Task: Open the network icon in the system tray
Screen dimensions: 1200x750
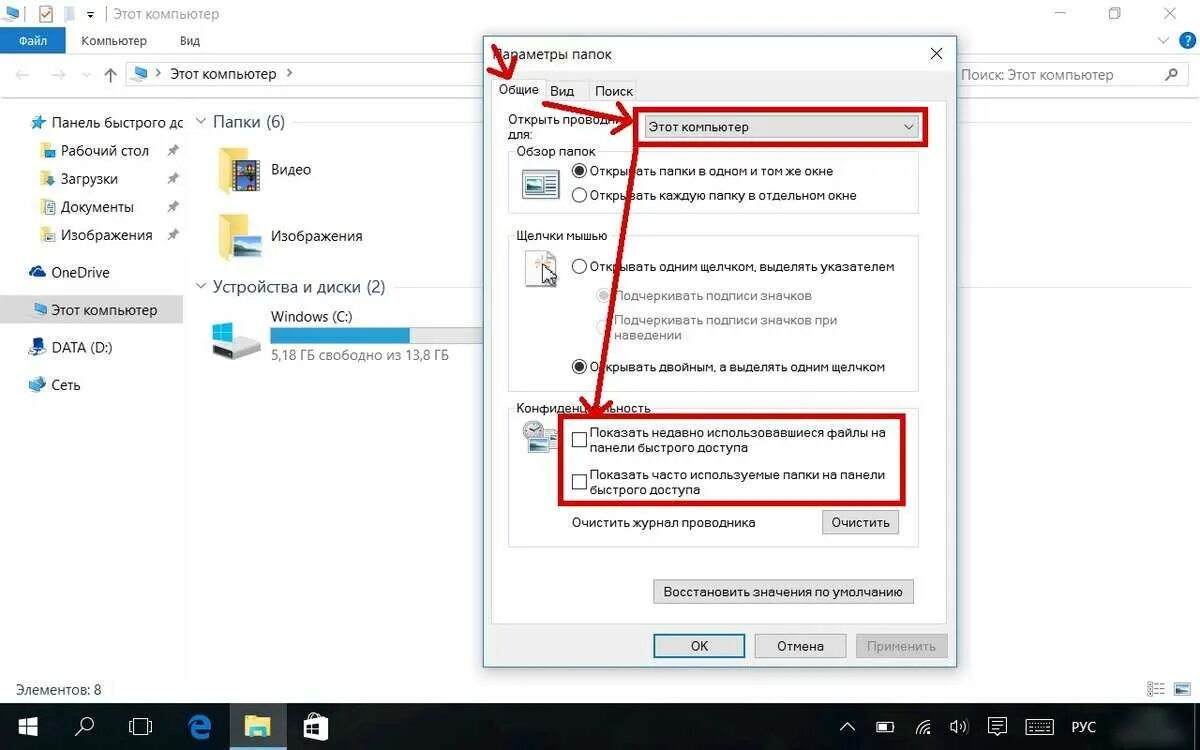Action: [x=924, y=727]
